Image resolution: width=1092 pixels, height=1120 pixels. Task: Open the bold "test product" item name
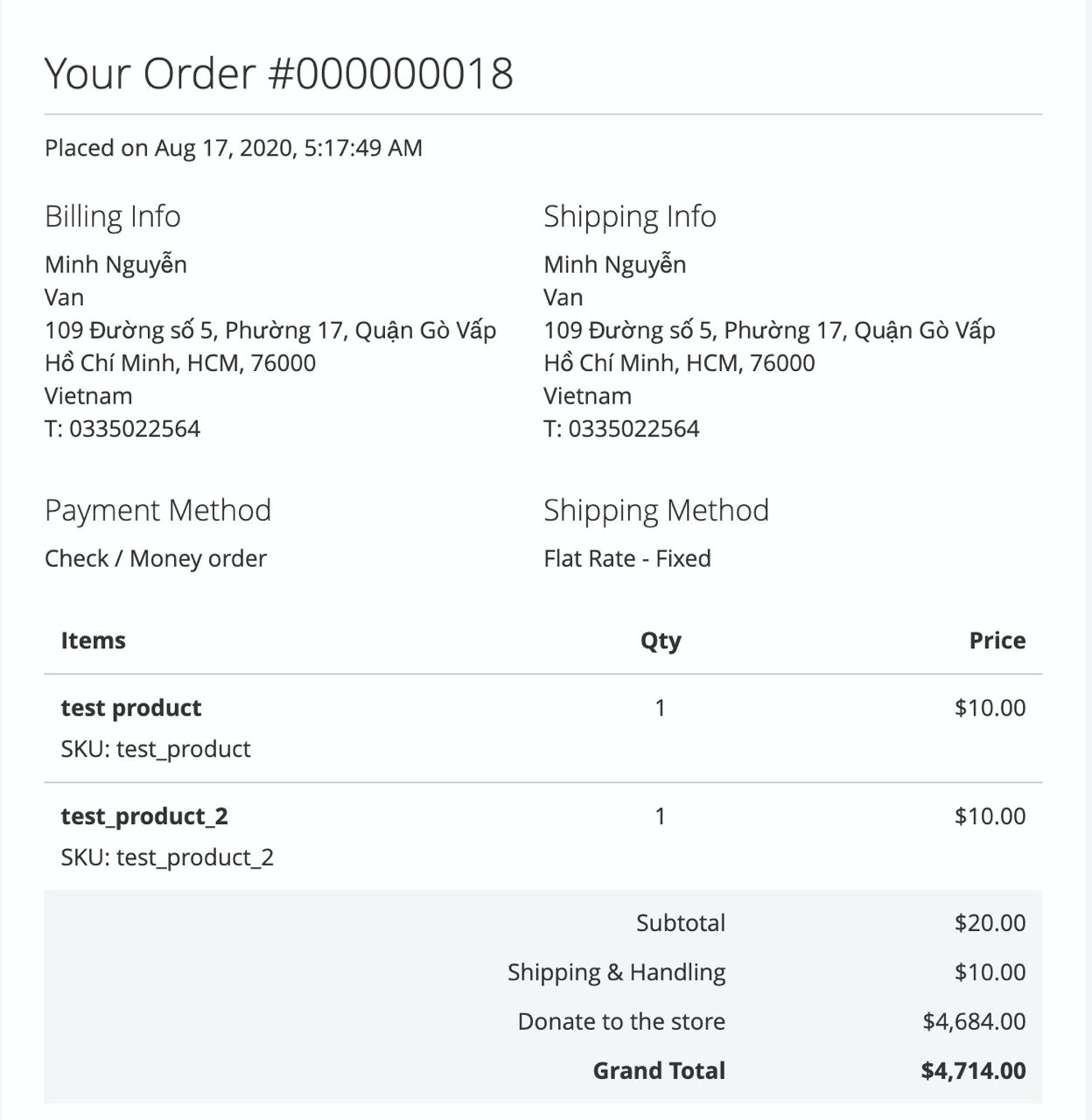pos(131,708)
